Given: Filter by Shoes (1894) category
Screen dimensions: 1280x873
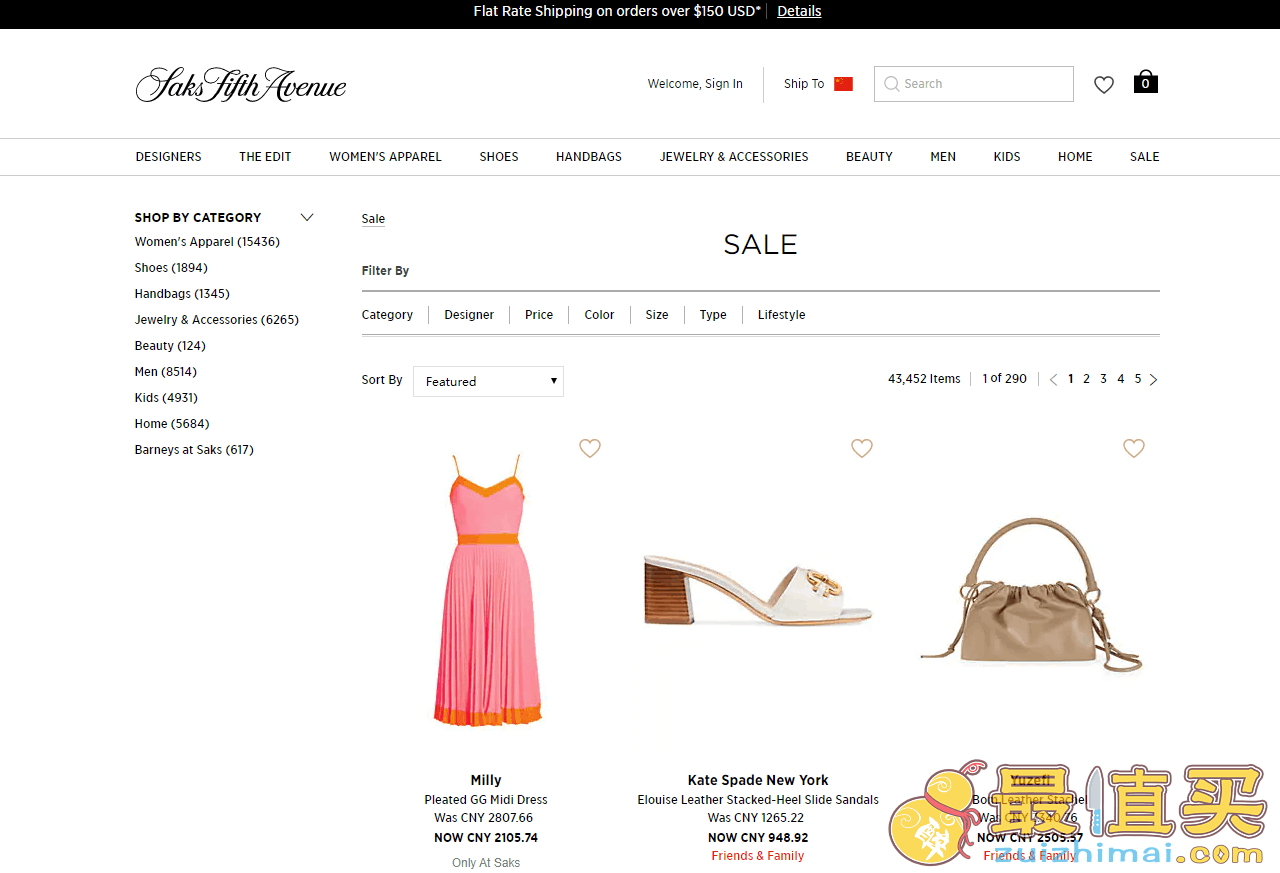Looking at the screenshot, I should point(171,268).
